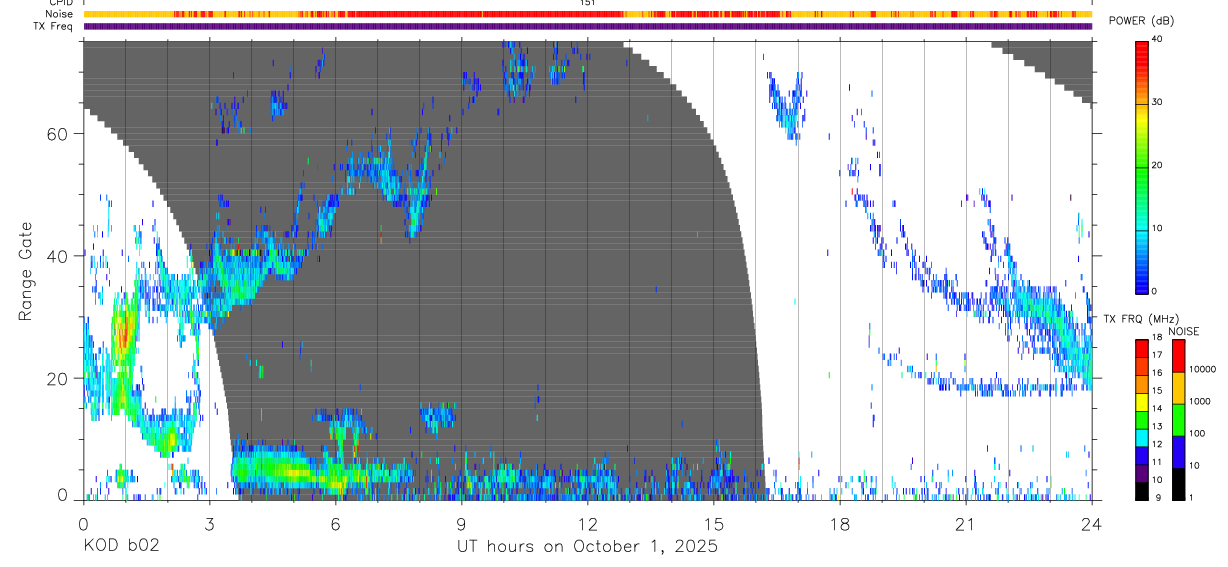Click the TX FRQ colorbar tick 12
The image size is (1228, 567).
(x=1157, y=444)
